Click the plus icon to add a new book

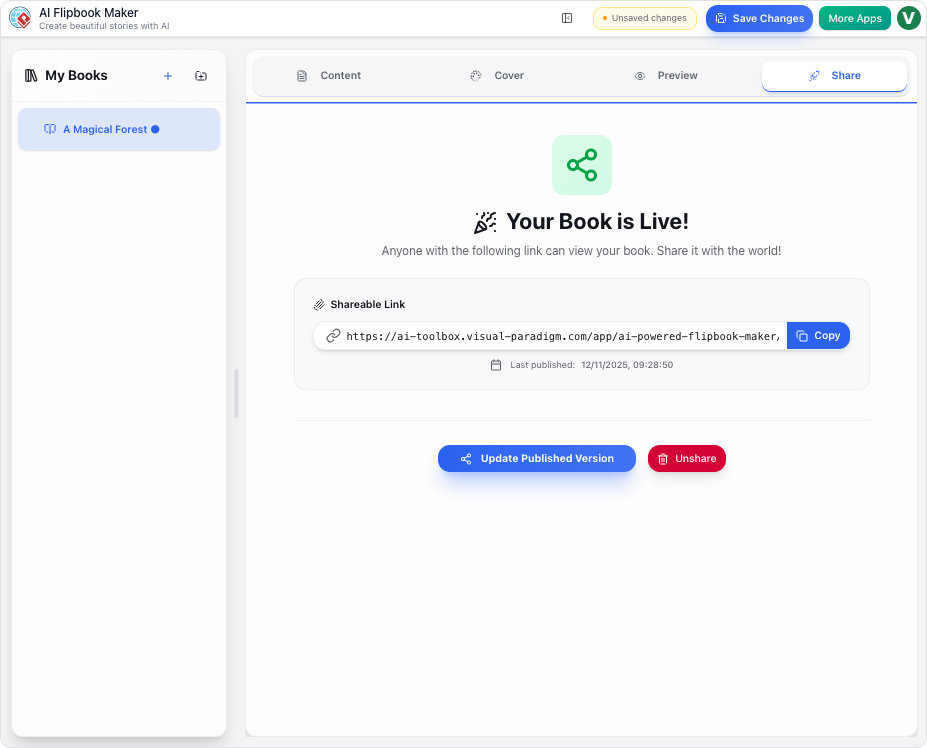167,75
